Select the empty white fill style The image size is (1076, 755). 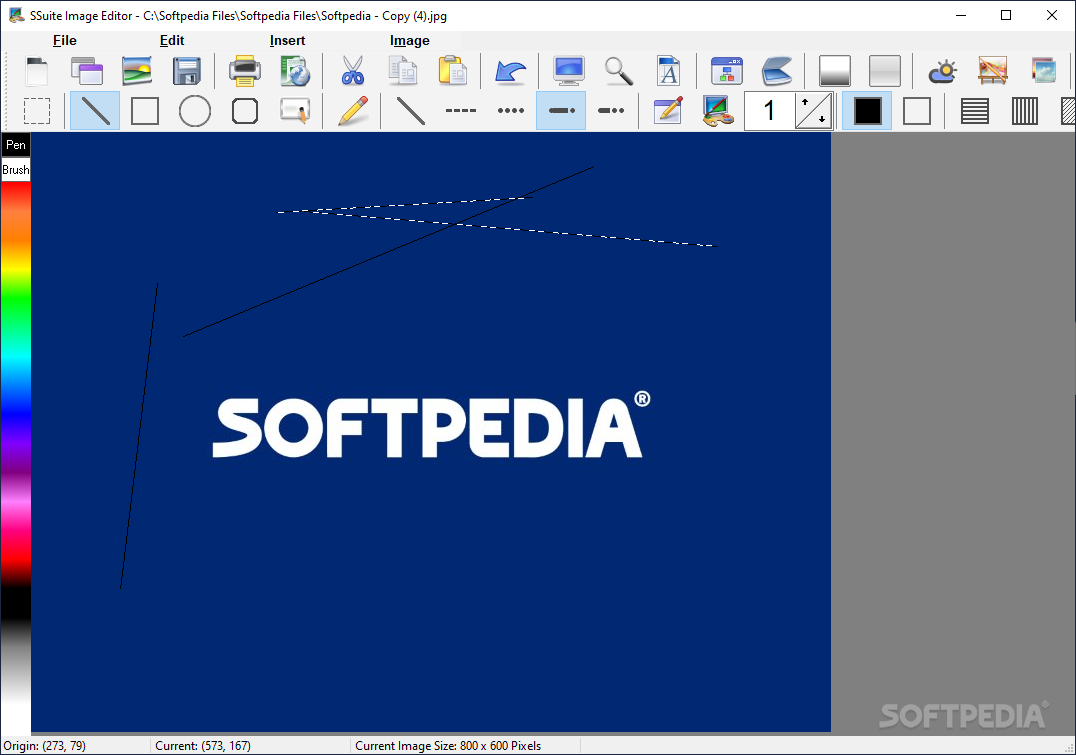point(917,111)
